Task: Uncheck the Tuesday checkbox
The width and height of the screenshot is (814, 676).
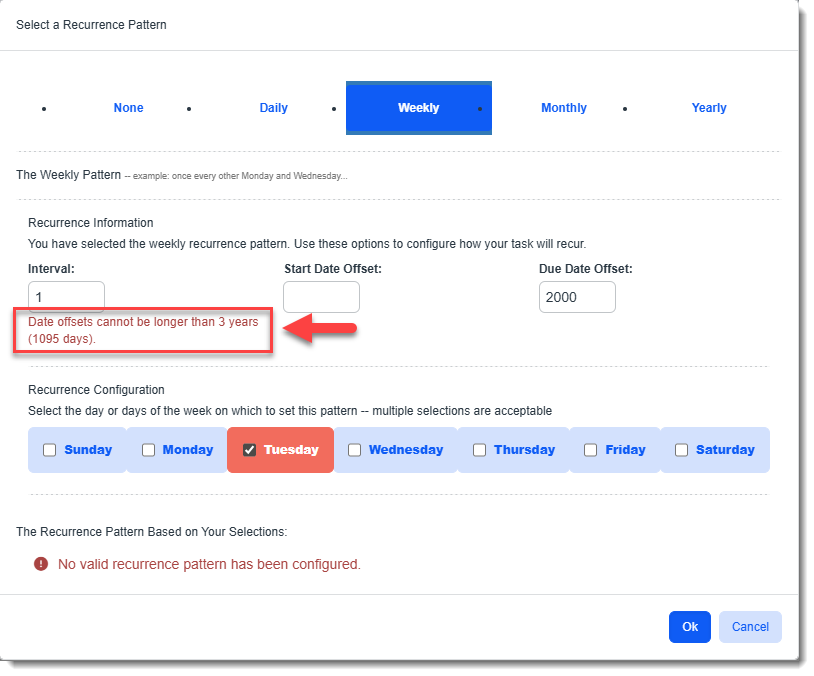Action: point(250,450)
